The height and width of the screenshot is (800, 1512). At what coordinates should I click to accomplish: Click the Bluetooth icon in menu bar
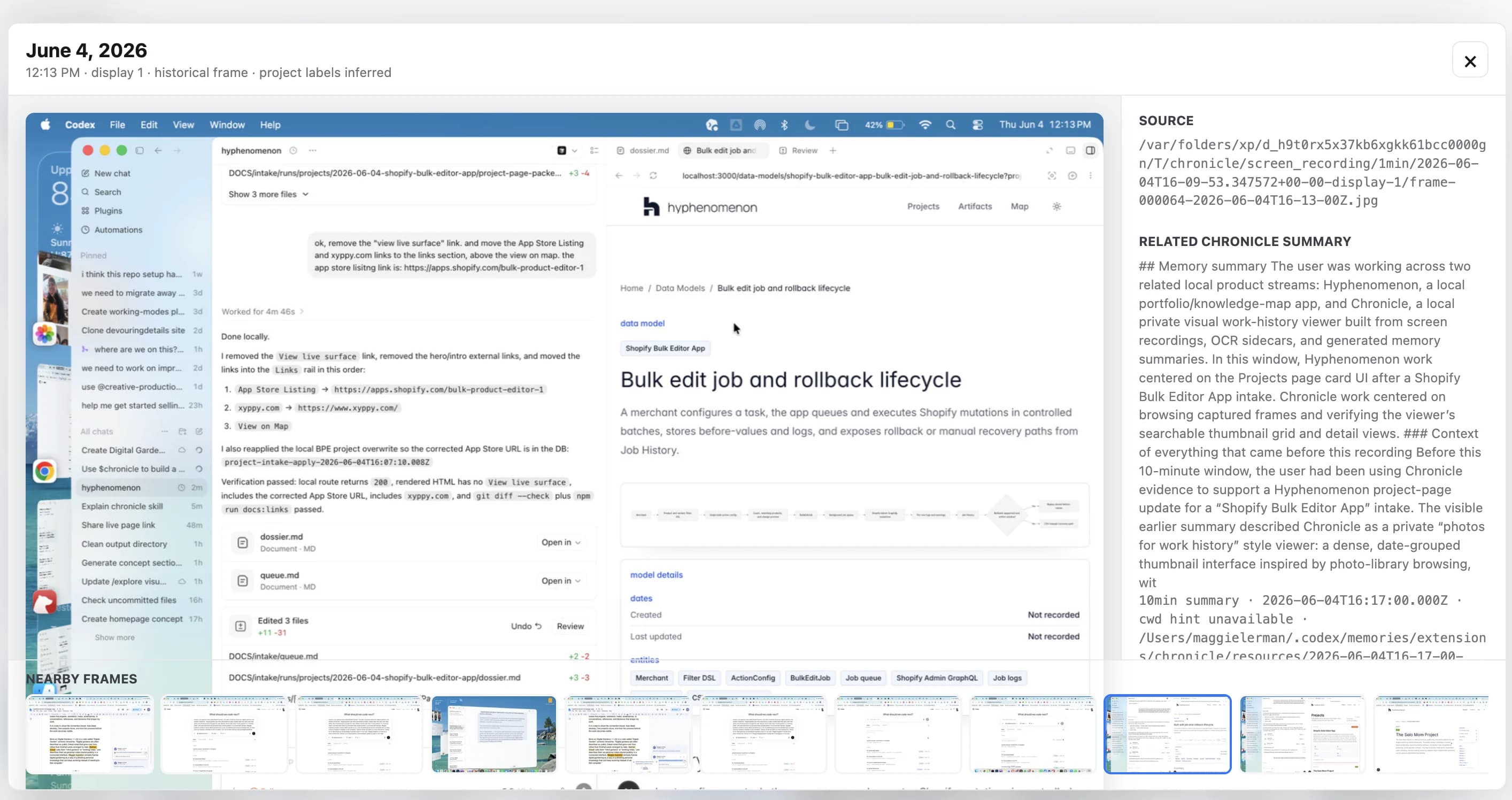(x=784, y=125)
